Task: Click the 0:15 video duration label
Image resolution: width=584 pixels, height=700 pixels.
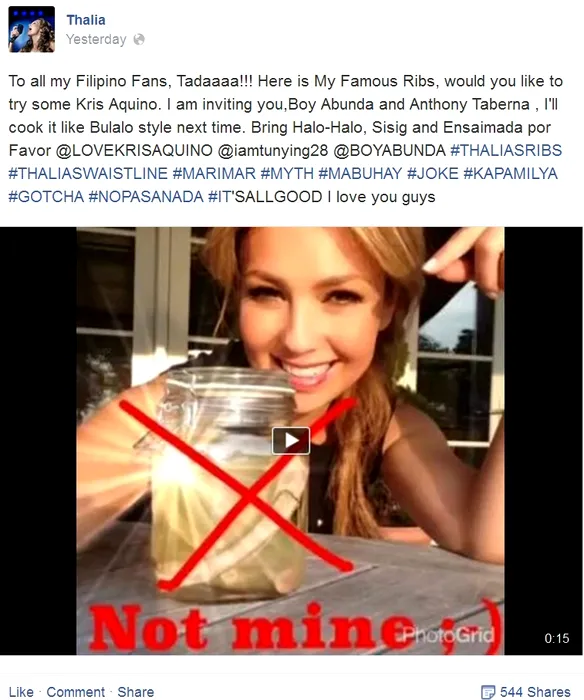Action: [557, 638]
